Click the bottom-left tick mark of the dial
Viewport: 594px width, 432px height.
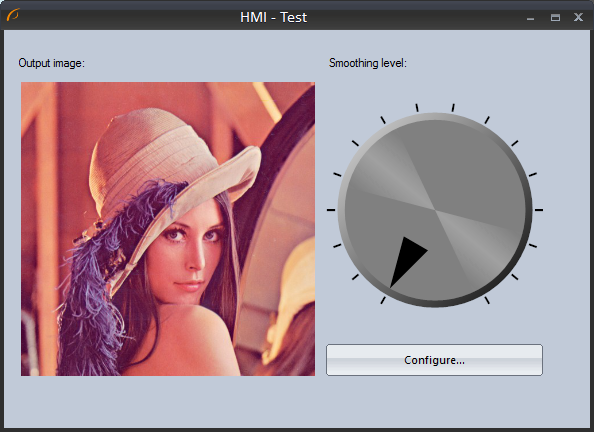tap(383, 300)
